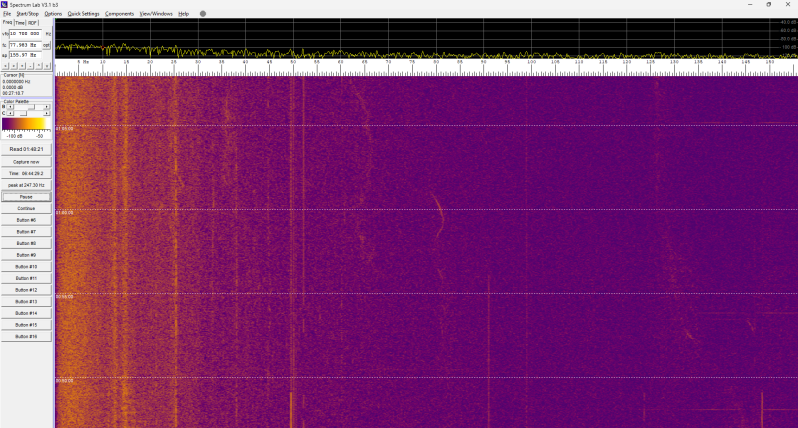Switch to the RDF tab
The image size is (798, 428).
tap(33, 23)
